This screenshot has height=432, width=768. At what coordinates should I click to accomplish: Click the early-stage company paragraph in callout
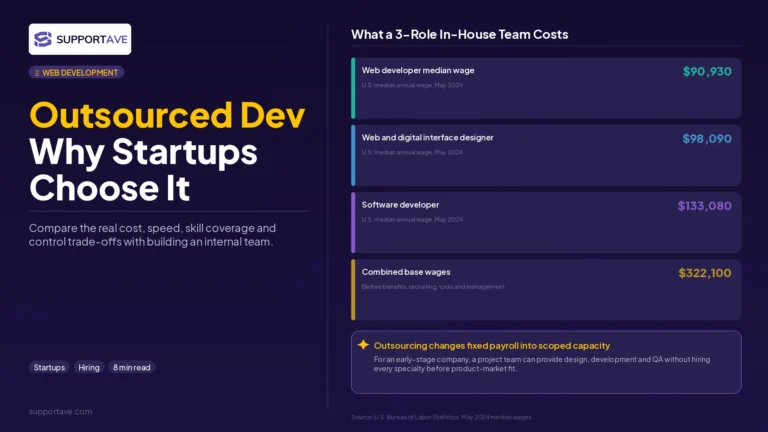click(x=542, y=364)
